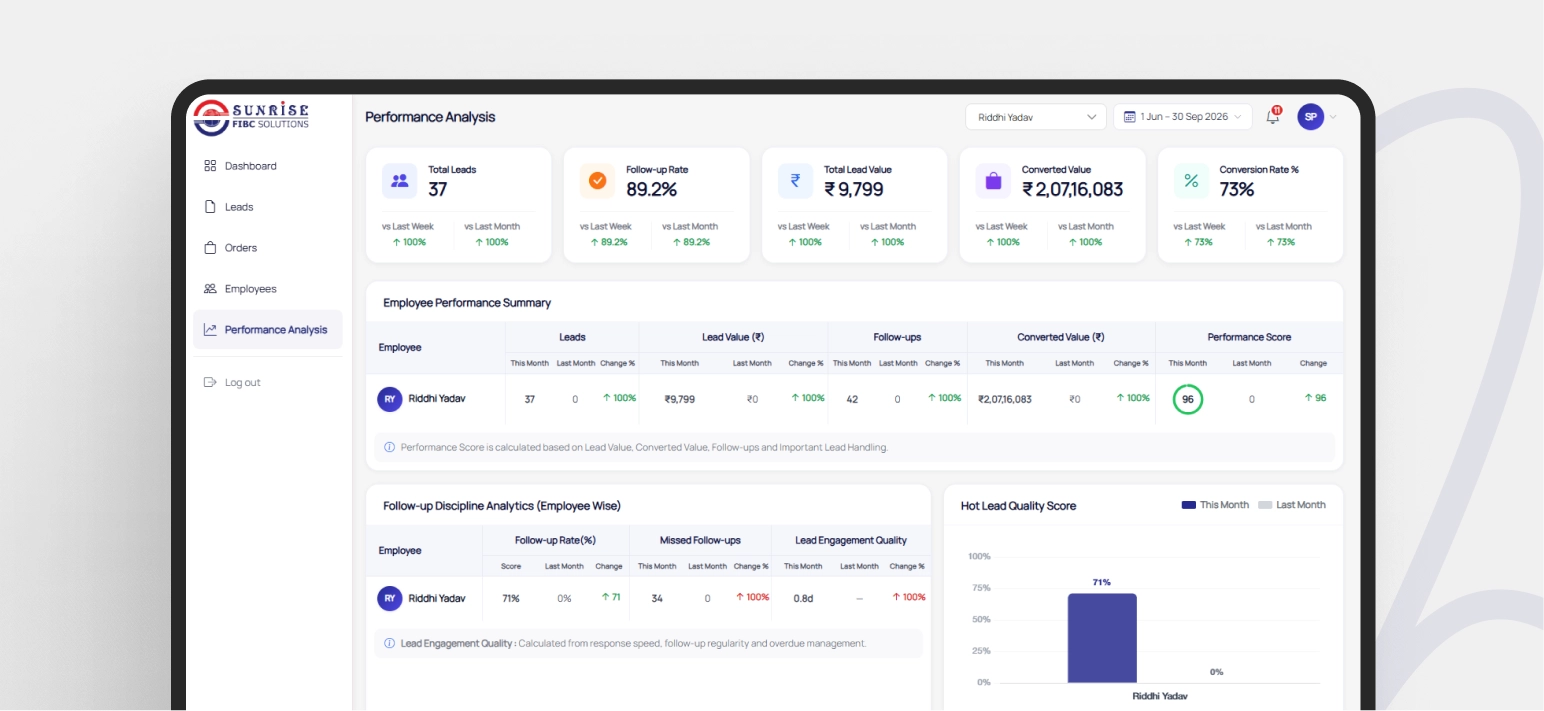Click the Missed Follow-ups value 34
Image resolution: width=1544 pixels, height=711 pixels.
[657, 599]
